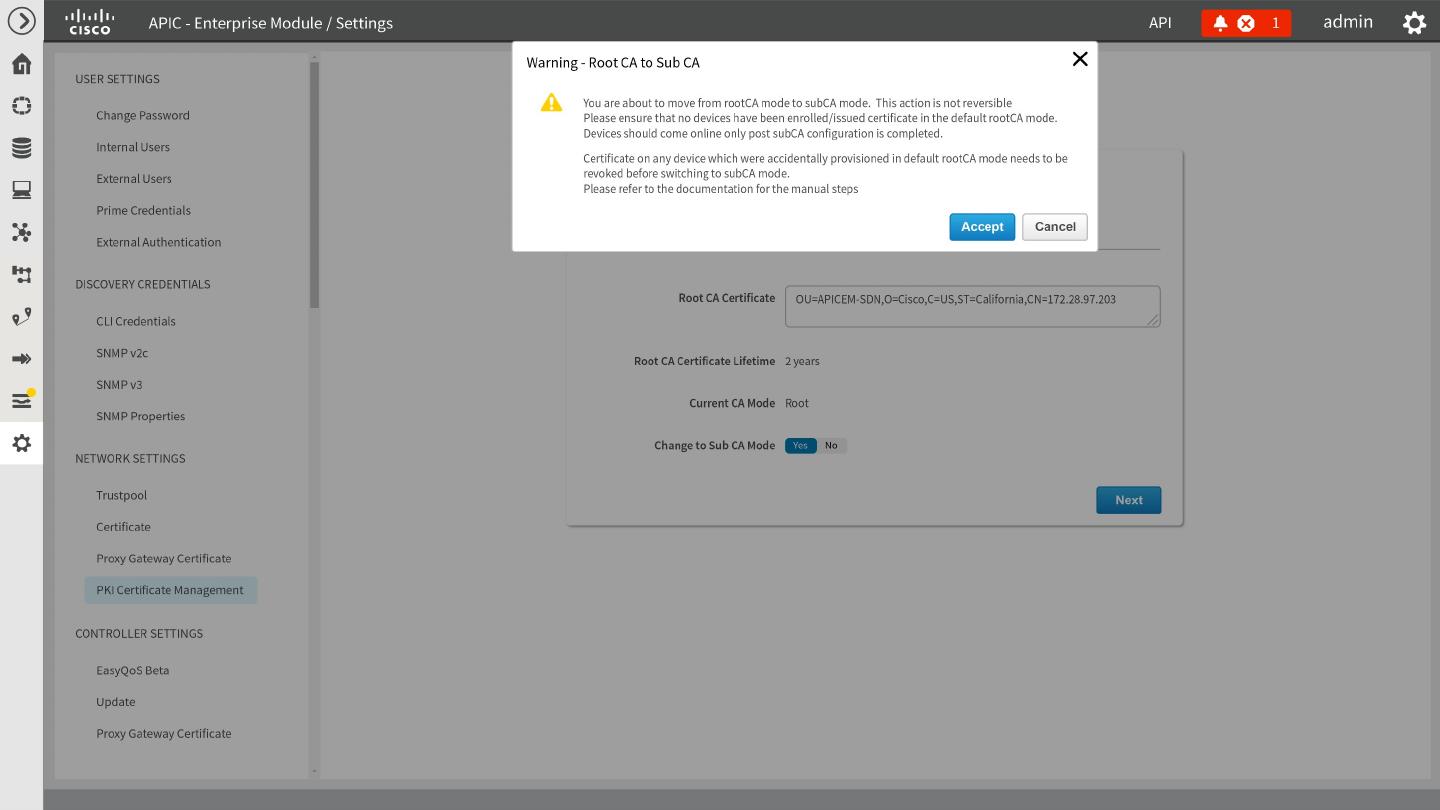Open Update under Controller Settings
1440x810 pixels.
coord(116,702)
